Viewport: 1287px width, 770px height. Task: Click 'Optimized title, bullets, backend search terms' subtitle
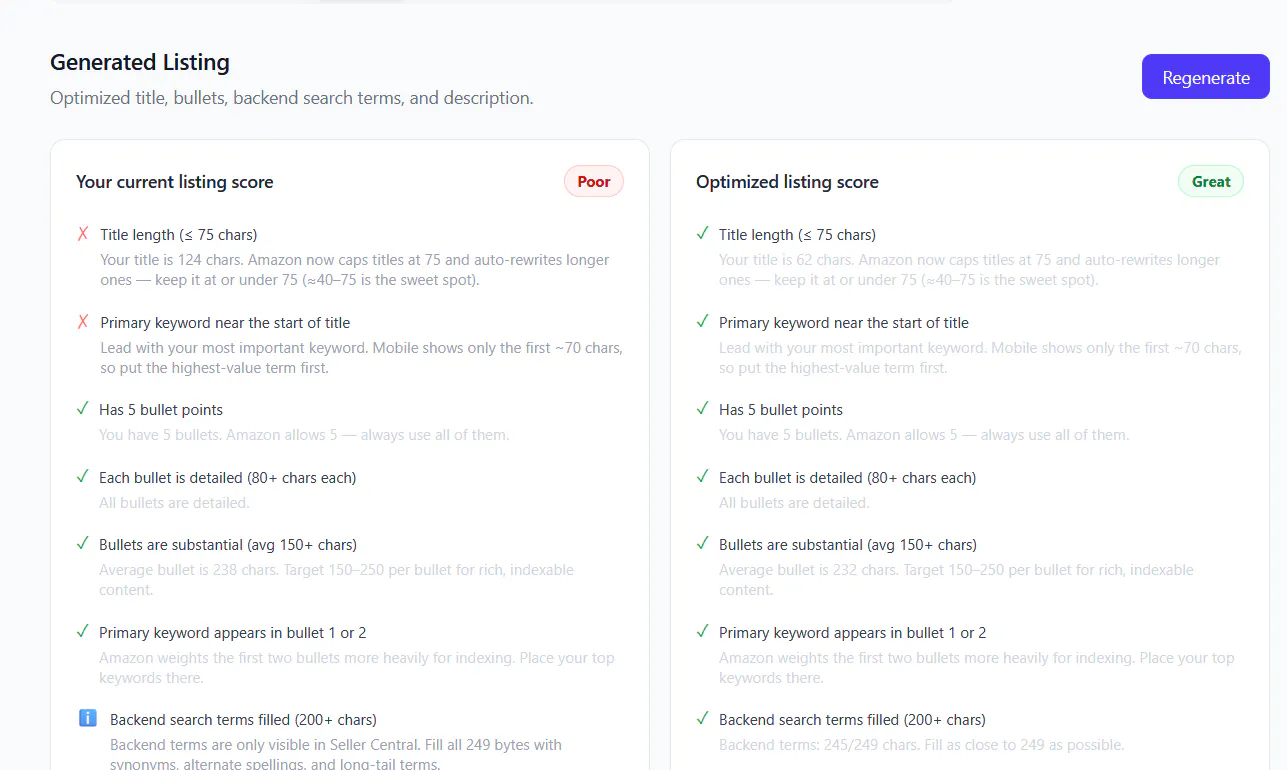tap(292, 98)
